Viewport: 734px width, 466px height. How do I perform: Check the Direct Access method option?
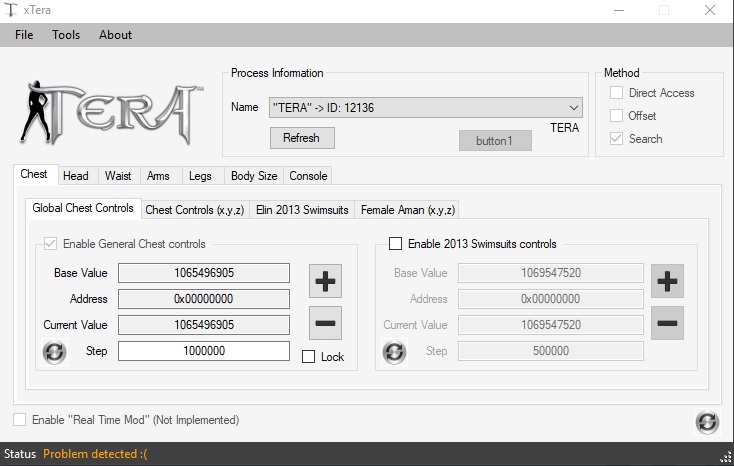click(616, 93)
